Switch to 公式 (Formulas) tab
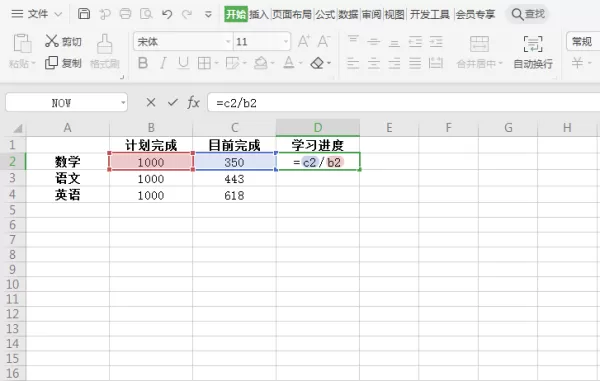 tap(325, 15)
